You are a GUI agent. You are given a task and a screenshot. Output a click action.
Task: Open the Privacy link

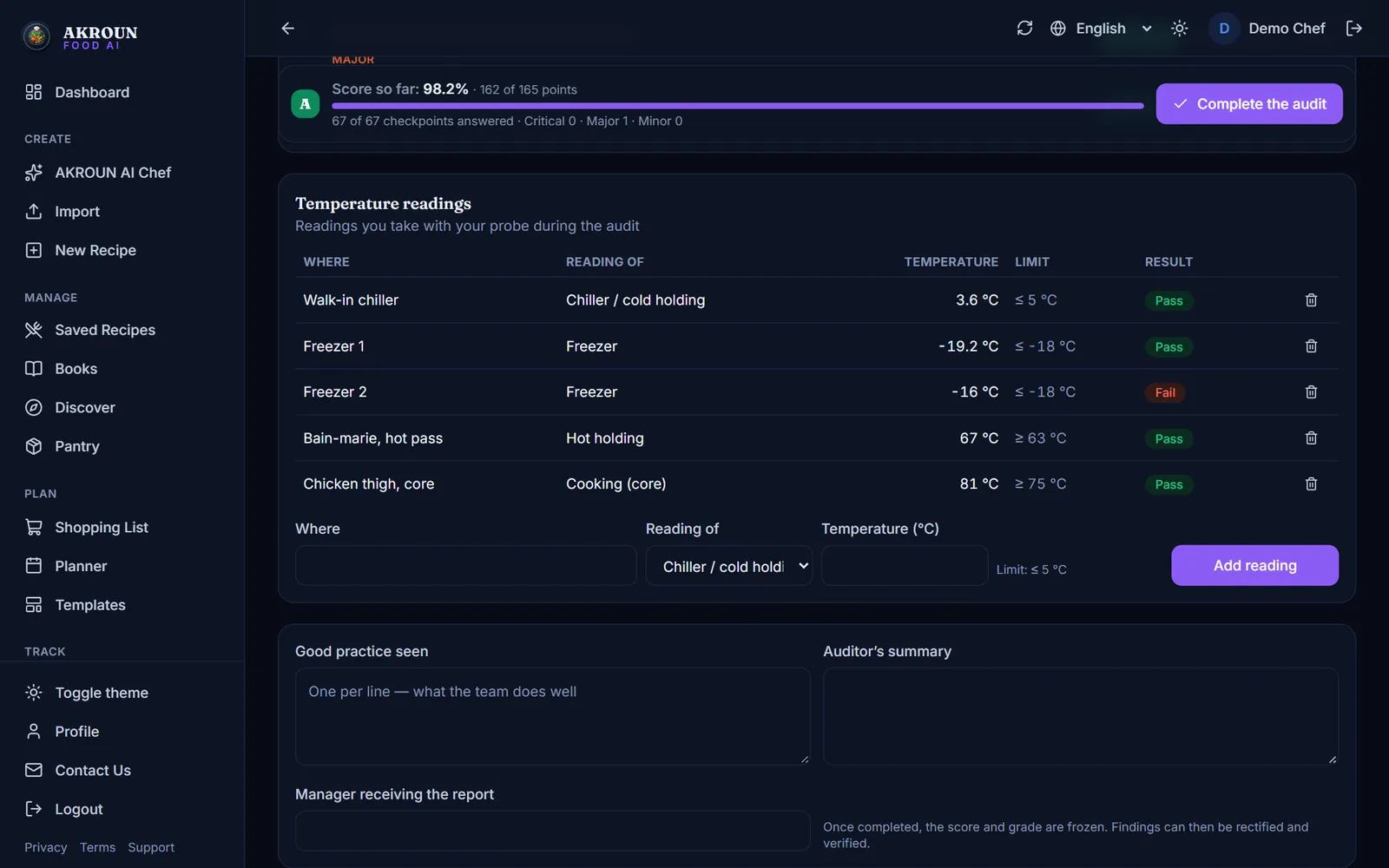[x=46, y=847]
